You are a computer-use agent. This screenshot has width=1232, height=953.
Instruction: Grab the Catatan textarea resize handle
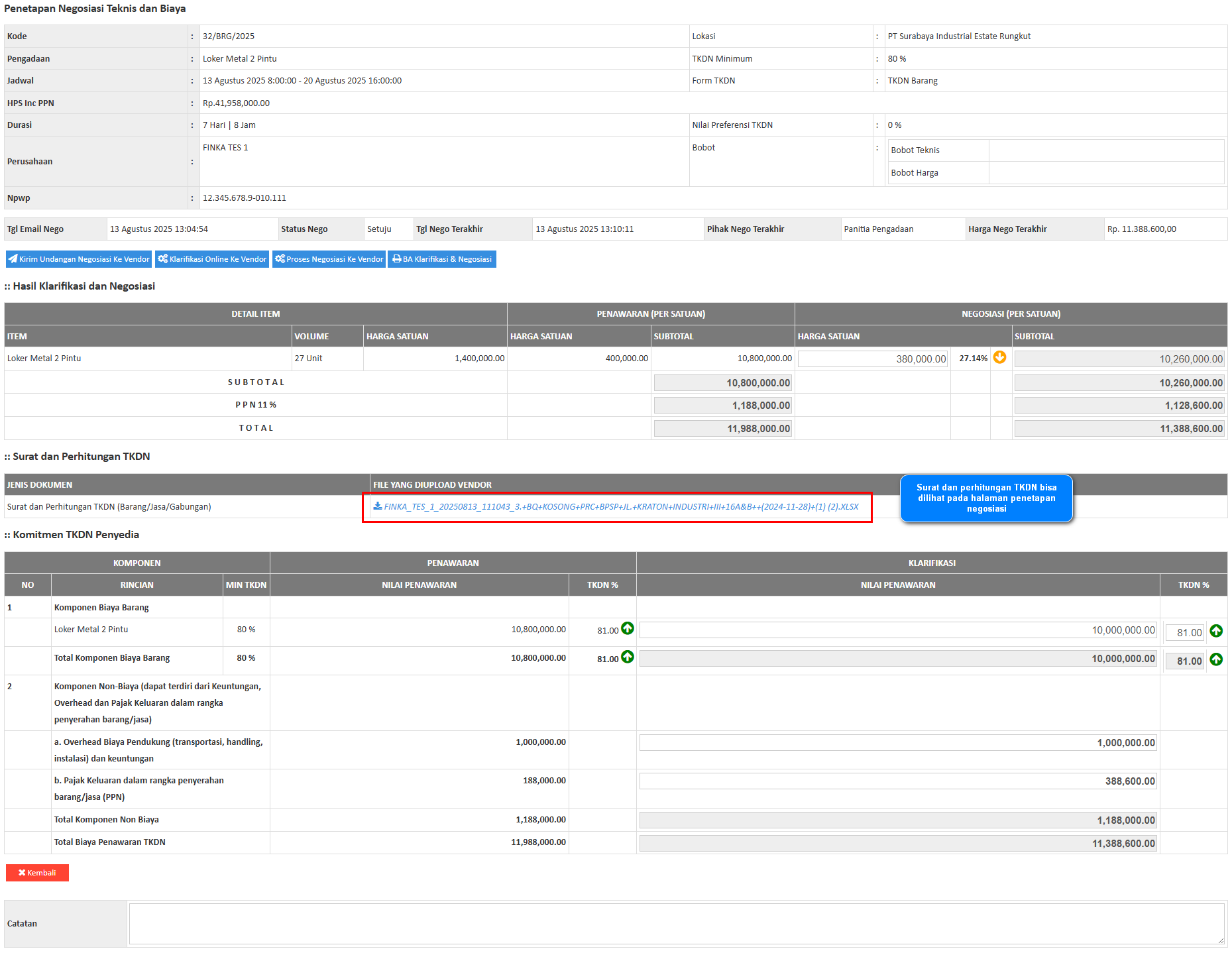1220,940
